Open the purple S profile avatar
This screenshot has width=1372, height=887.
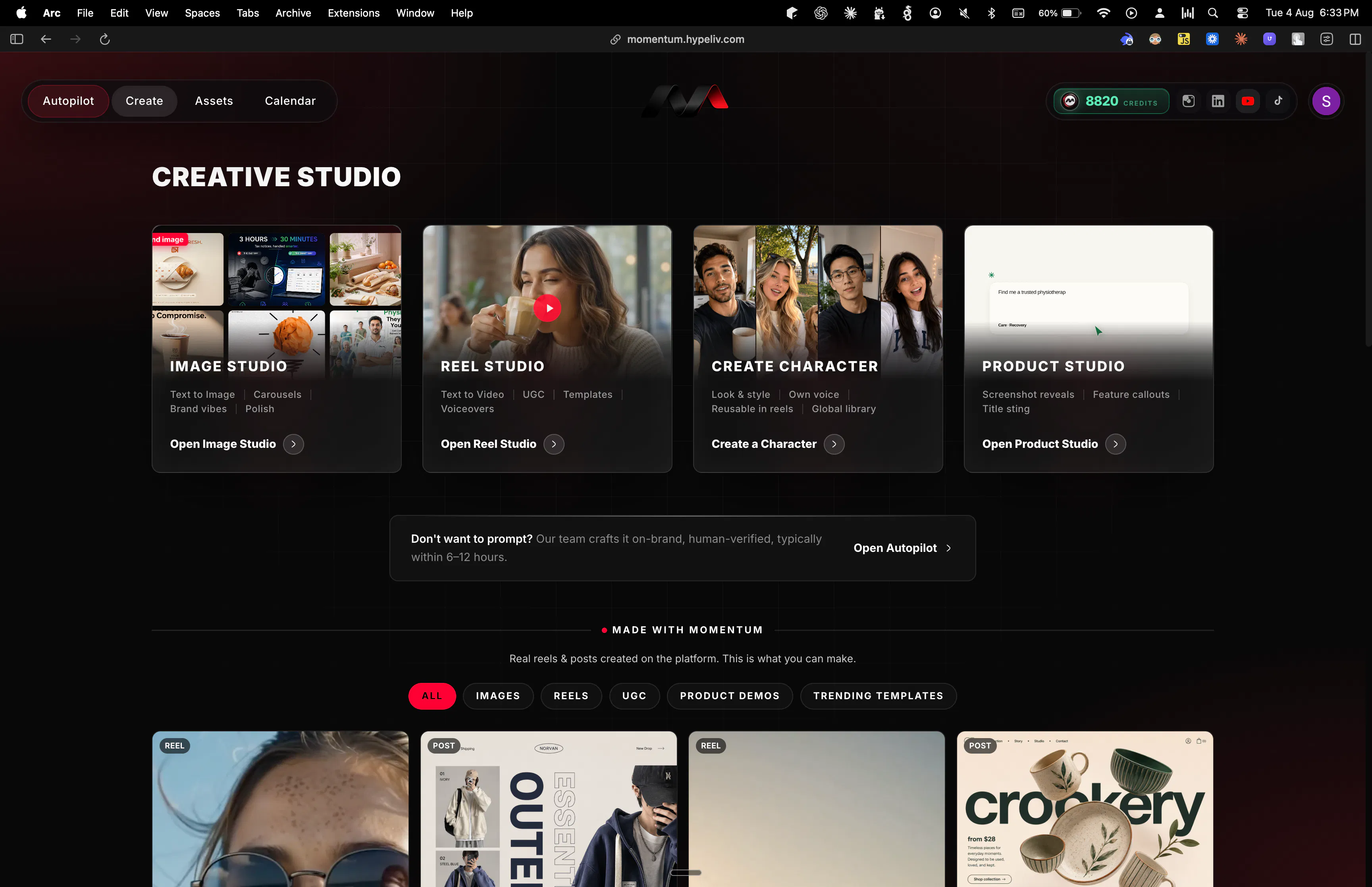1326,101
